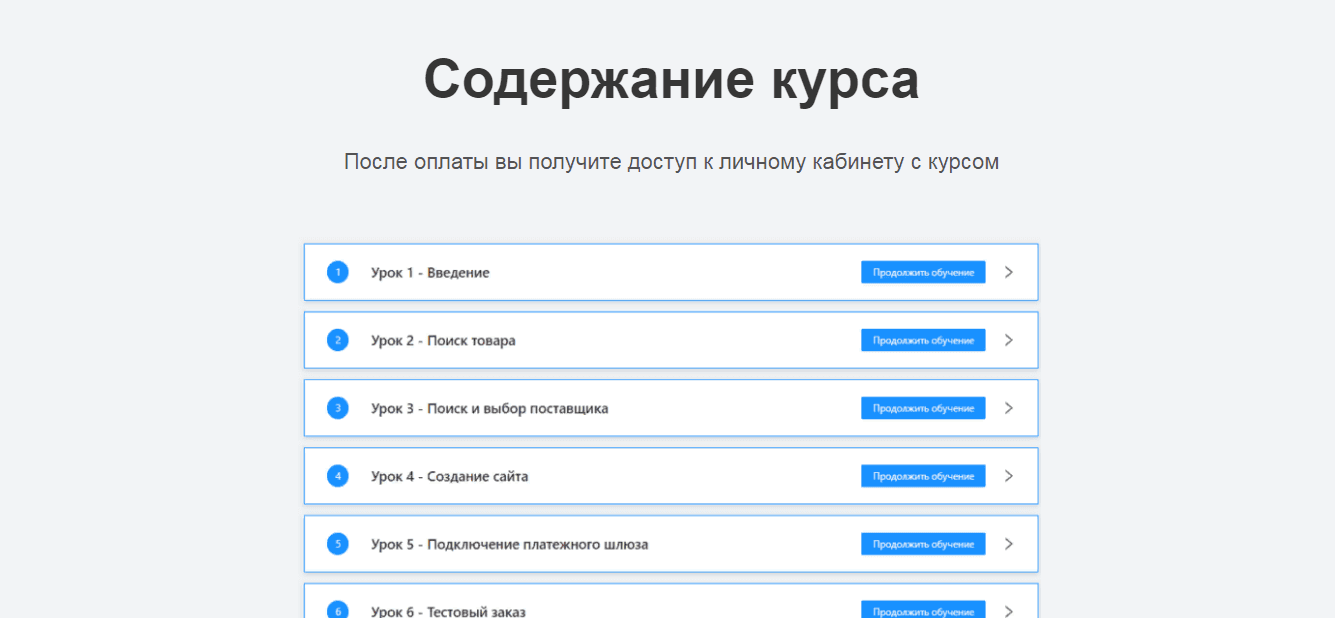Continue Урок 5 via Продолжить обучение button
The width and height of the screenshot is (1335, 618).
click(923, 544)
